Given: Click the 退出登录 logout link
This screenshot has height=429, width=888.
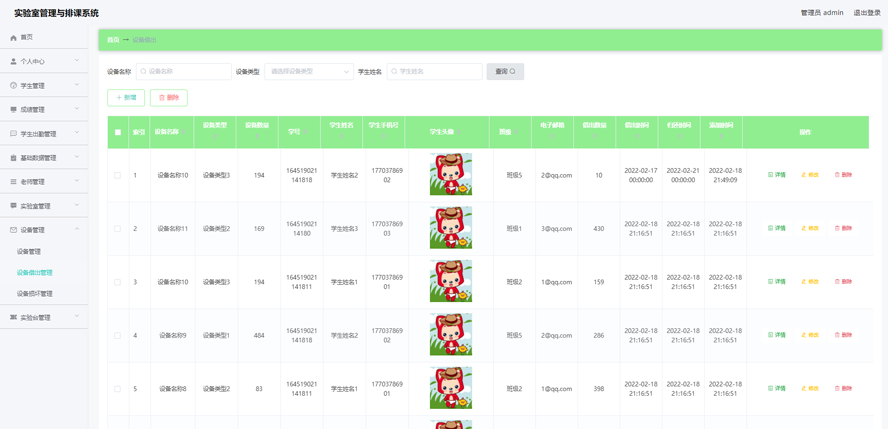Looking at the screenshot, I should [x=866, y=13].
